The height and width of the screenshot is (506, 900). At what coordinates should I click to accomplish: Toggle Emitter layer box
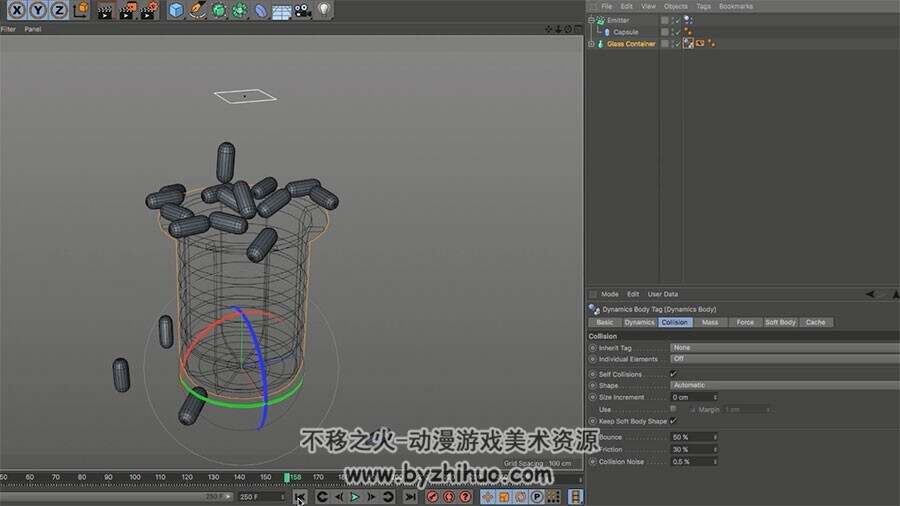tap(665, 20)
